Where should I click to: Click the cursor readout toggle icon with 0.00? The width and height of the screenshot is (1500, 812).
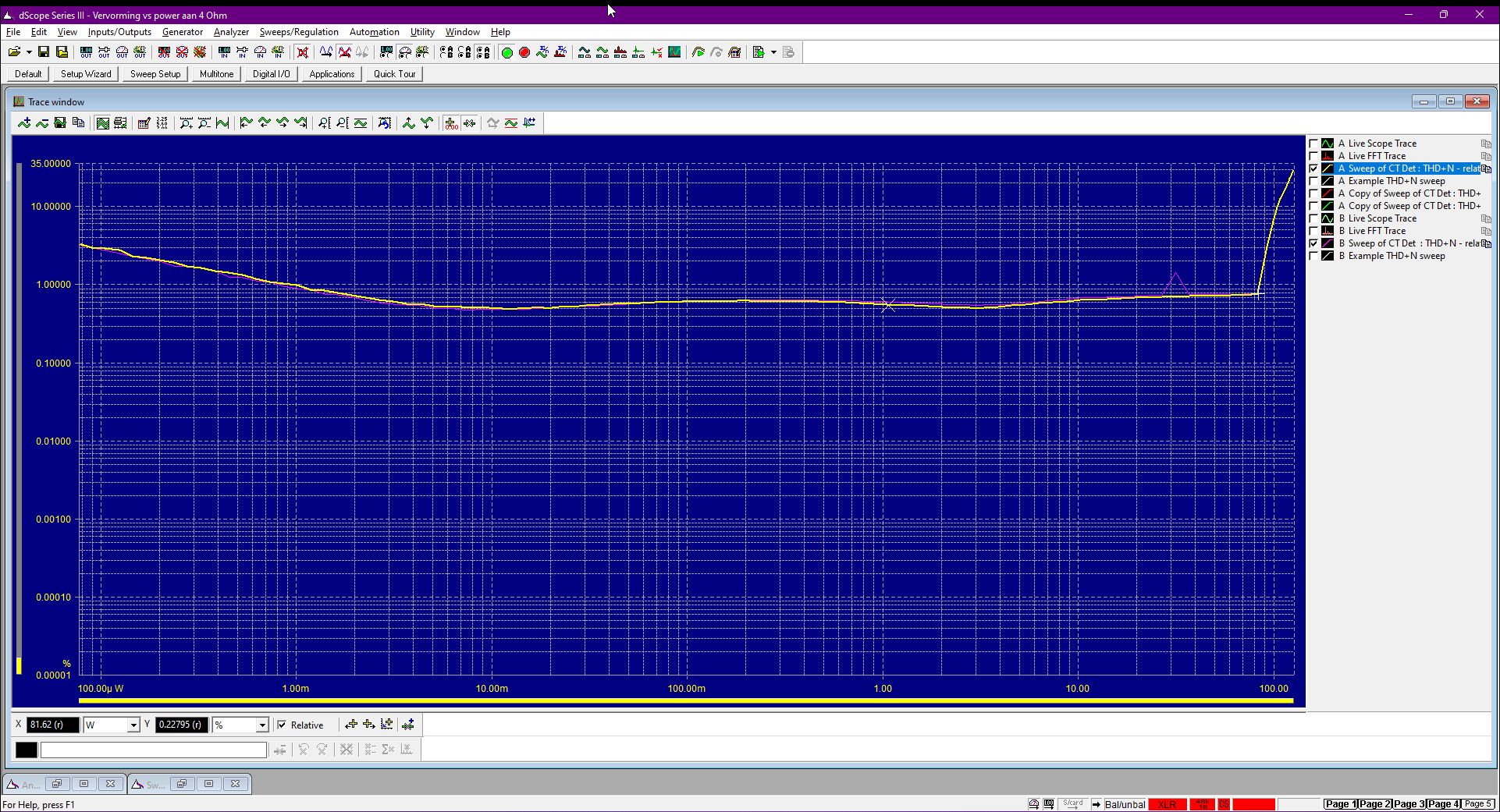coord(451,122)
